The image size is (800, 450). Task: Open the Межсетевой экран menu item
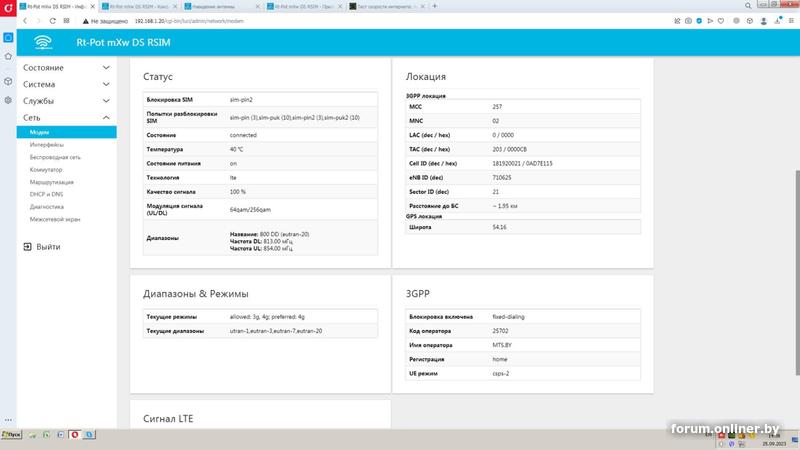[x=55, y=219]
